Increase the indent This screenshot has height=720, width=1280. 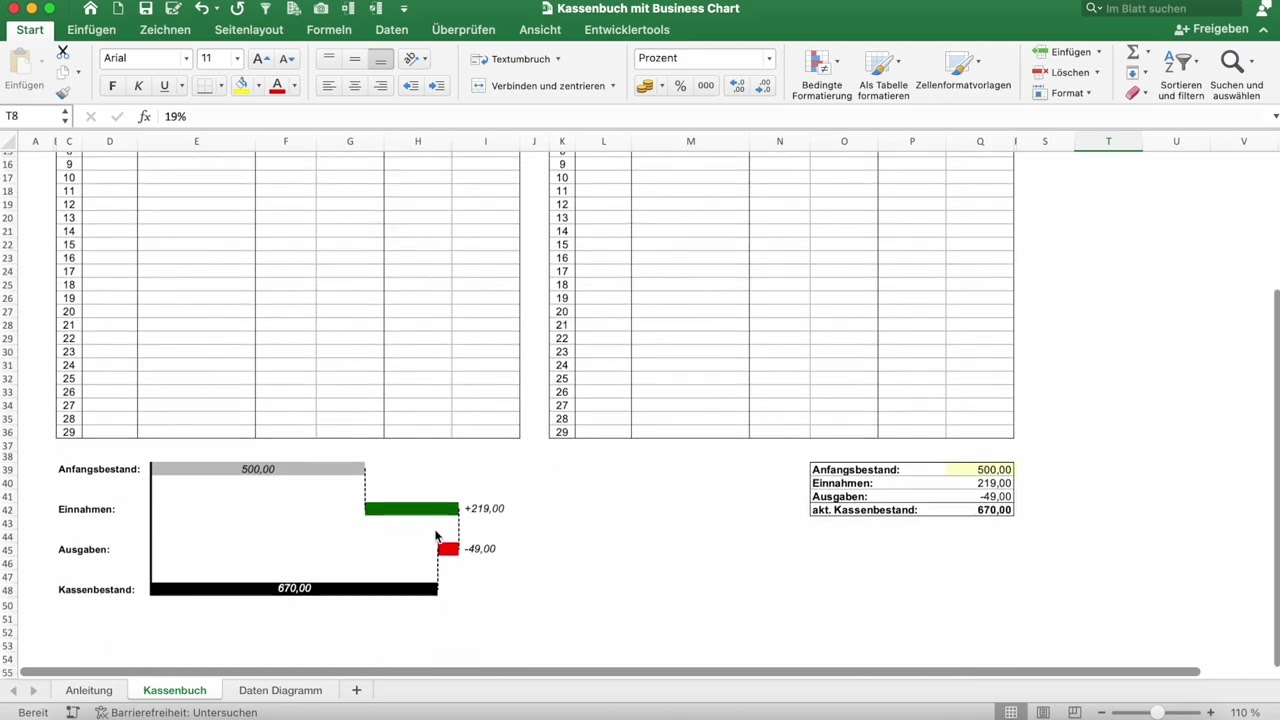pyautogui.click(x=437, y=86)
